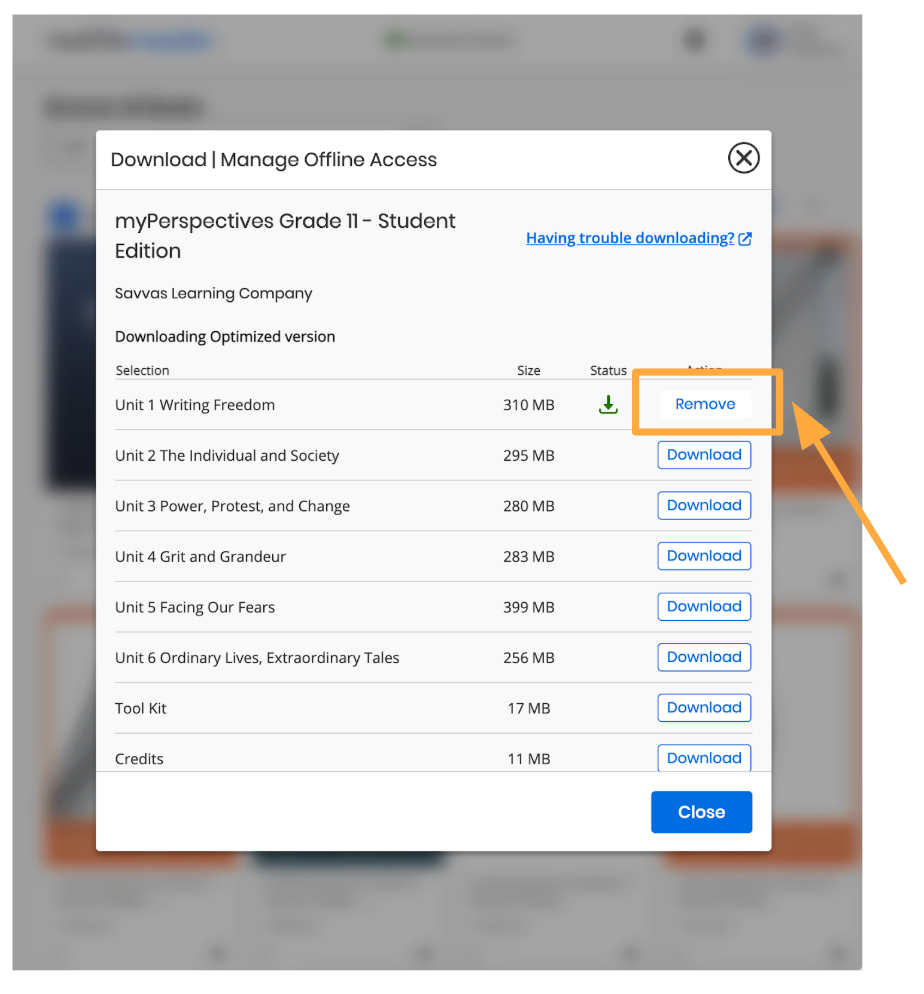
Task: Close the dialog using the X icon
Action: 743,158
